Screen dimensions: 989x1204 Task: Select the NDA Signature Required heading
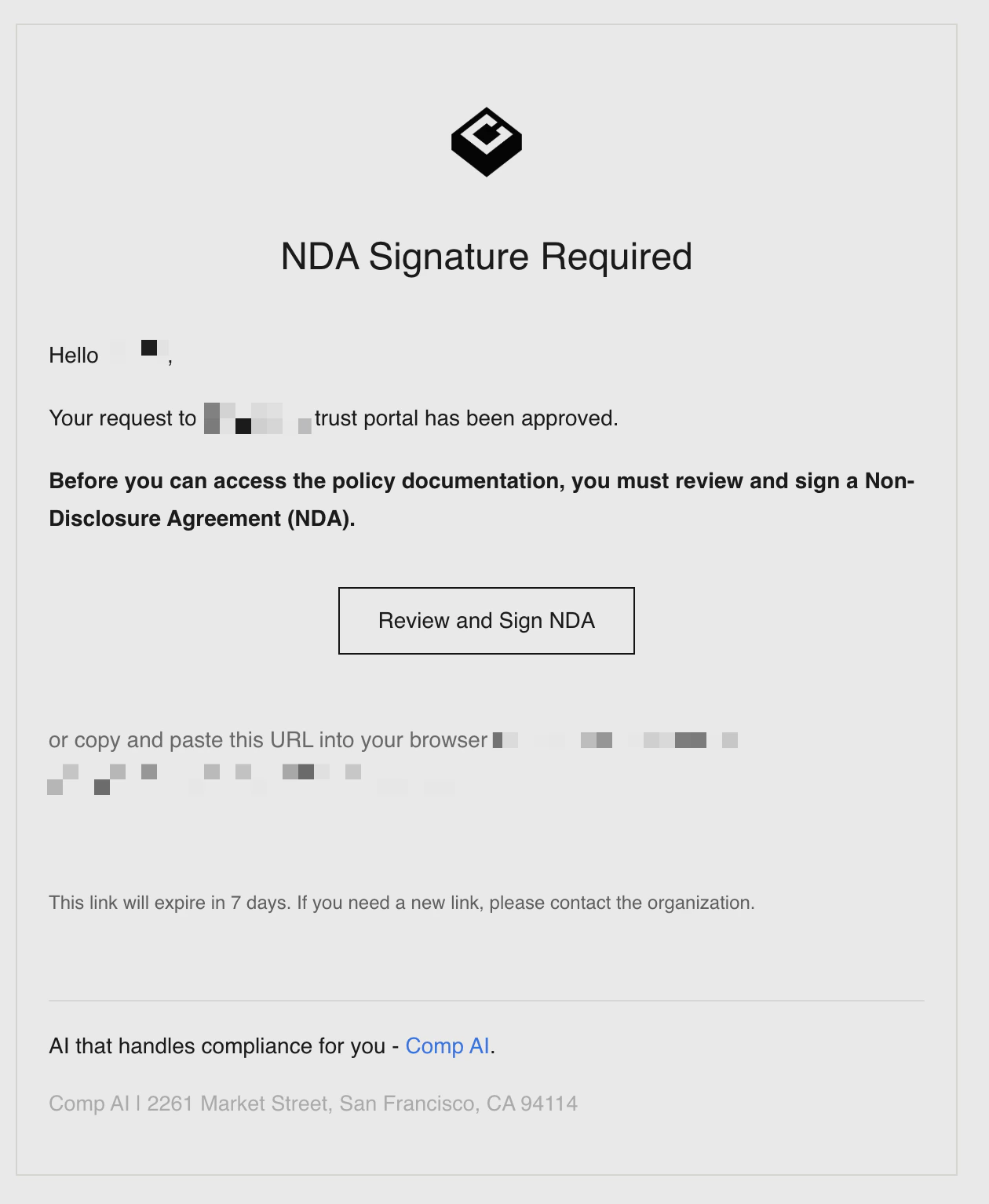(x=487, y=255)
